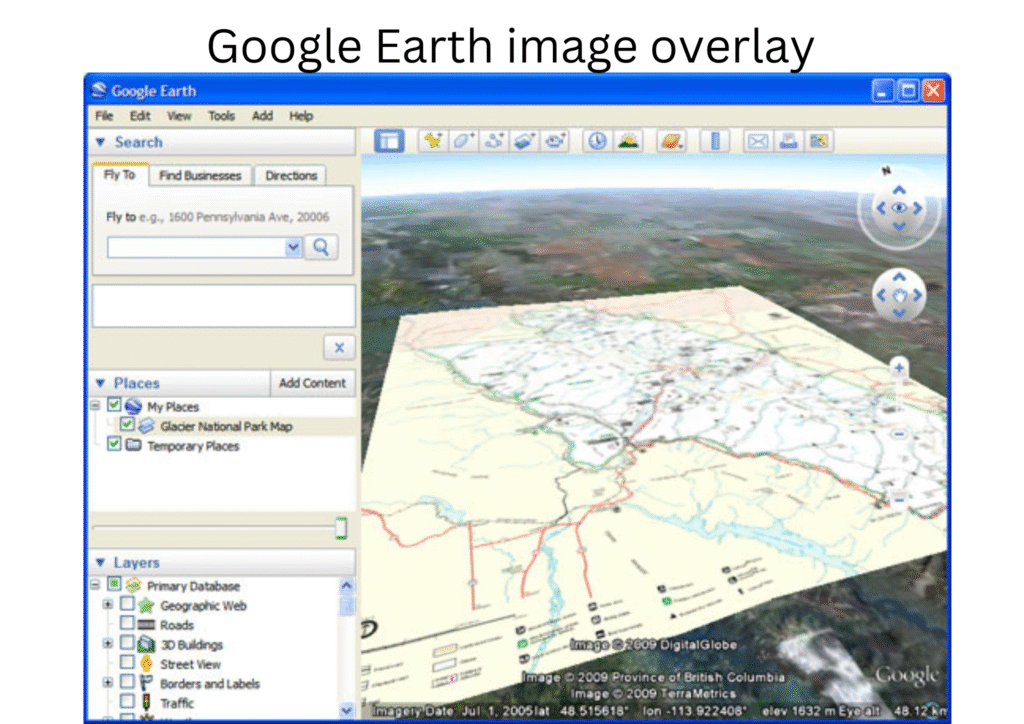Open the Ruler measuring tool

point(714,141)
